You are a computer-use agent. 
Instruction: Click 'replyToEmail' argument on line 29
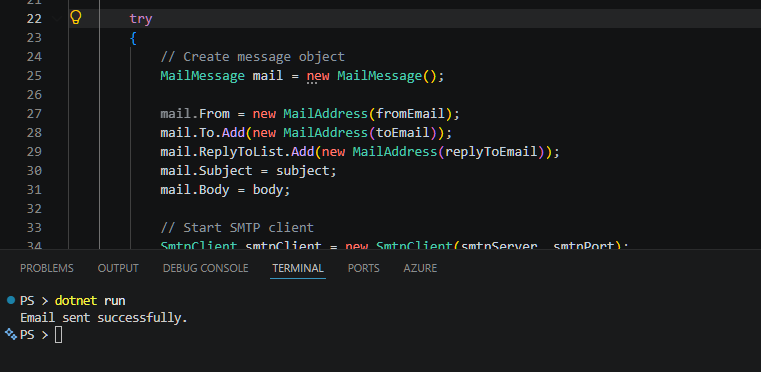tap(491, 152)
